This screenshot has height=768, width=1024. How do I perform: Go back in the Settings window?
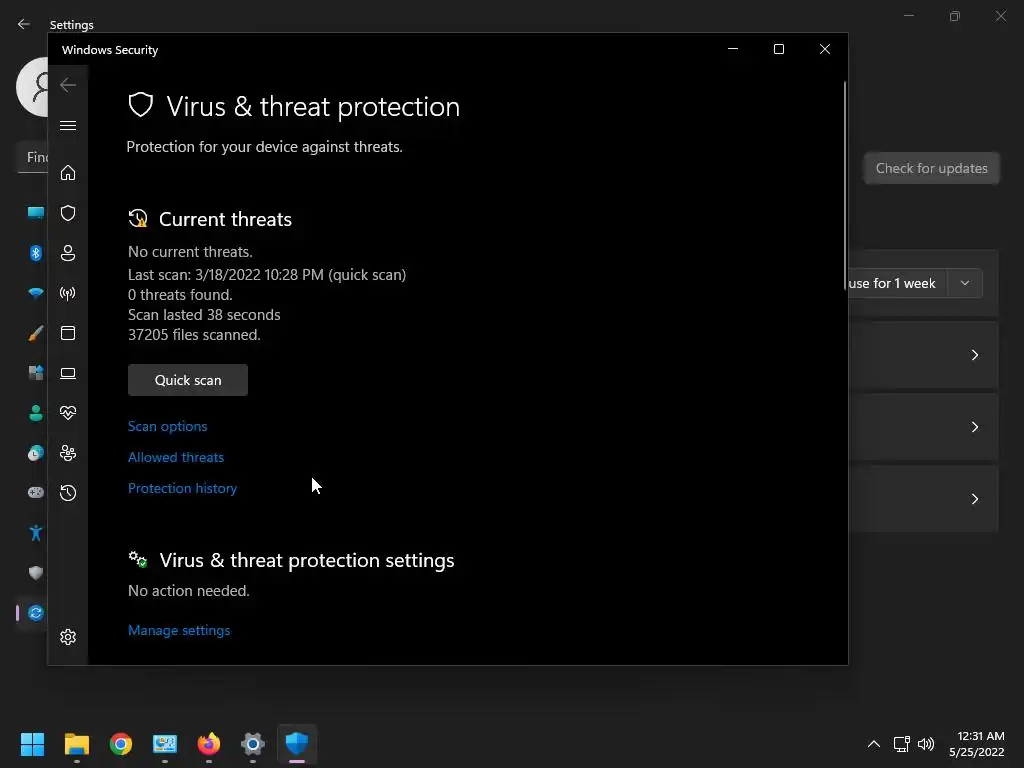point(24,24)
